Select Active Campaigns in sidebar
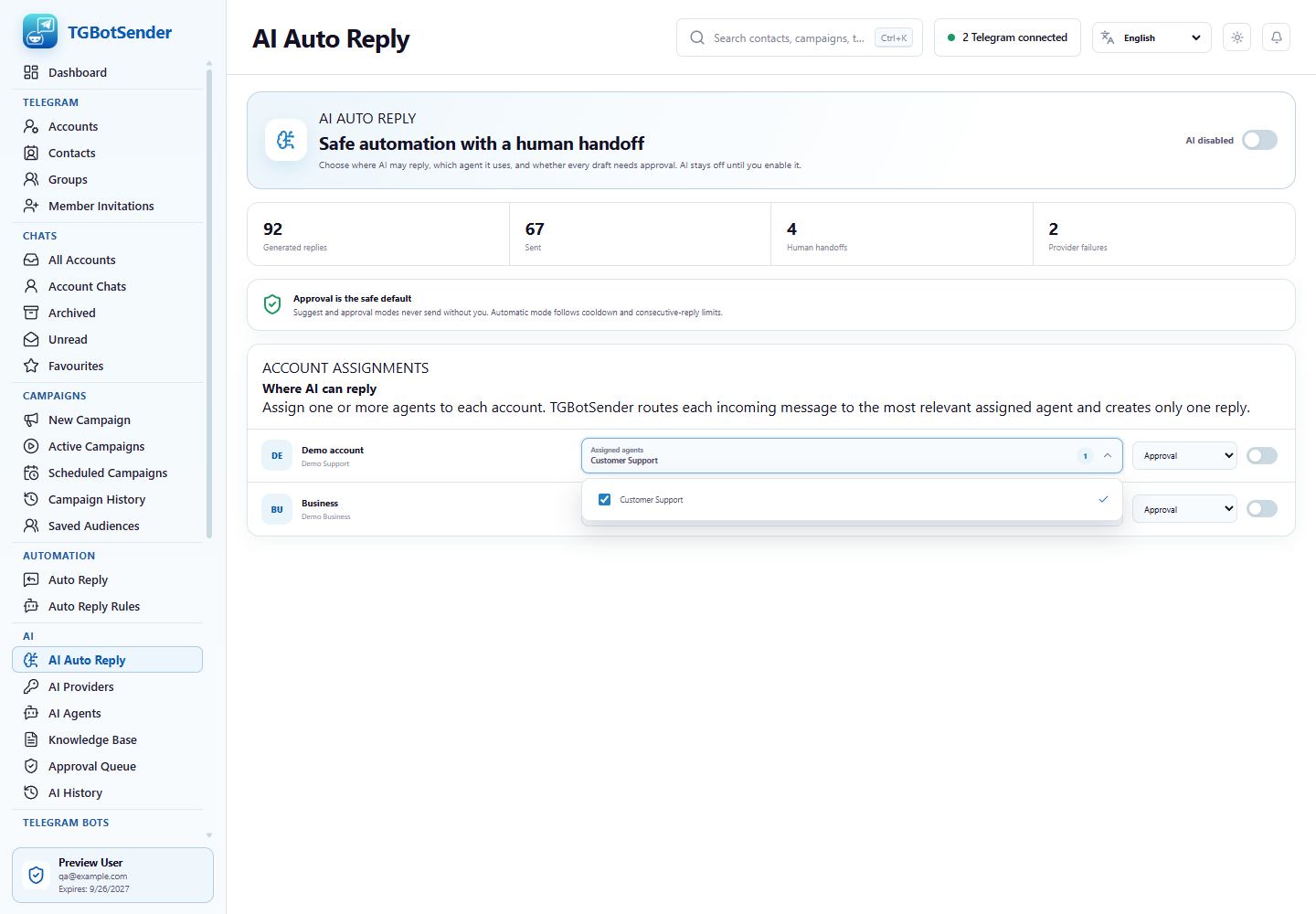This screenshot has height=914, width=1316. pos(107,446)
